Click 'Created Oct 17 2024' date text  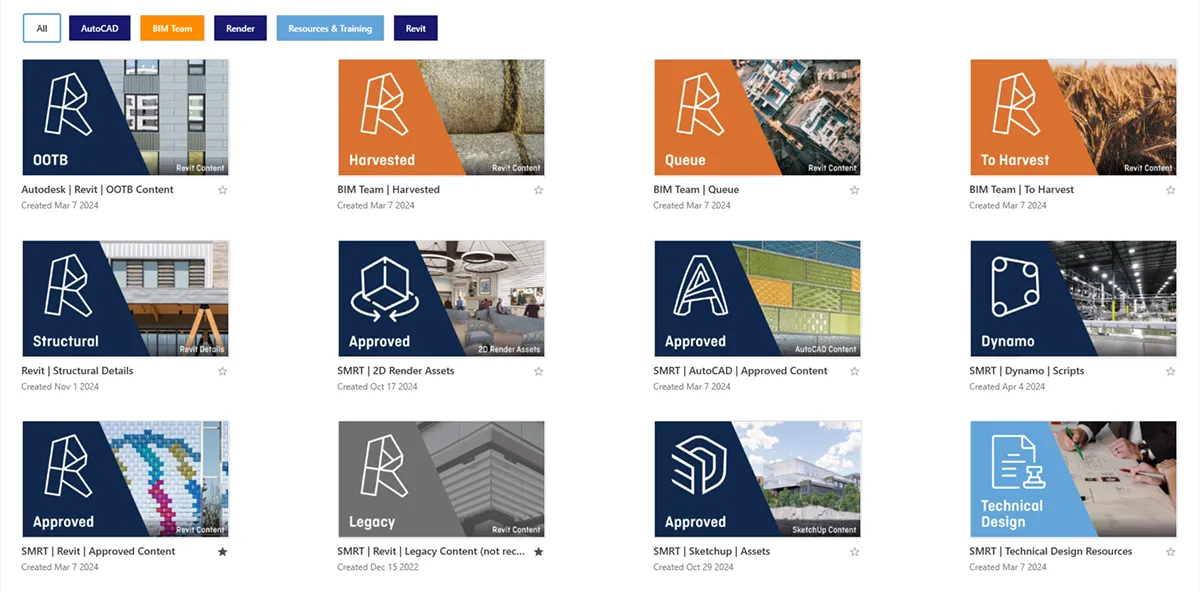pyautogui.click(x=378, y=387)
